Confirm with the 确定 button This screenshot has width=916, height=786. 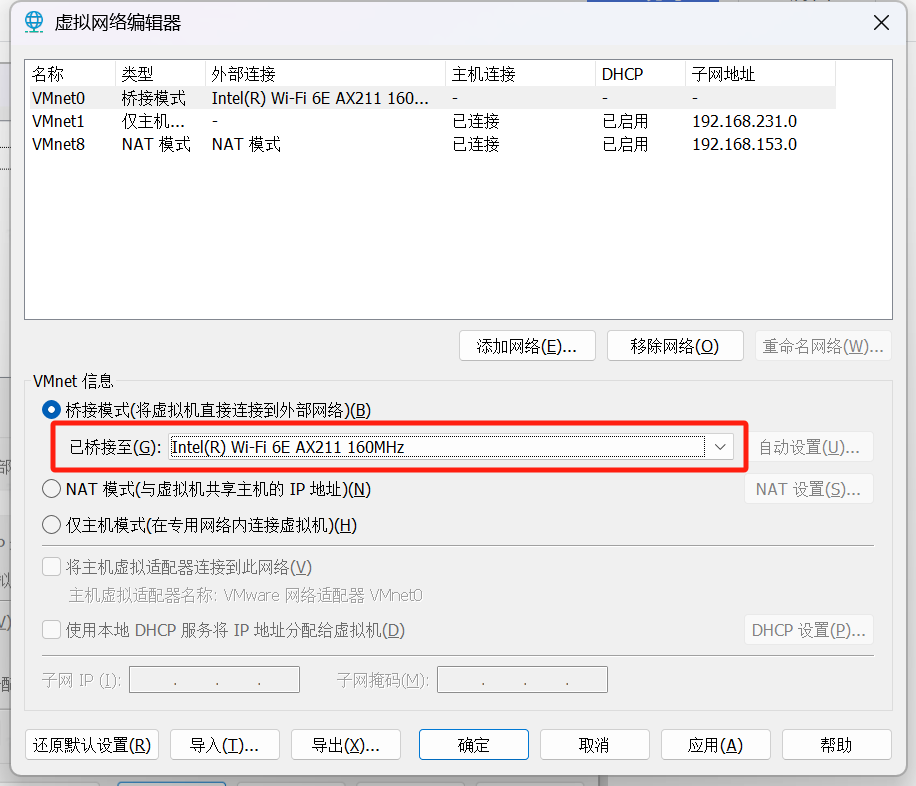click(x=474, y=745)
